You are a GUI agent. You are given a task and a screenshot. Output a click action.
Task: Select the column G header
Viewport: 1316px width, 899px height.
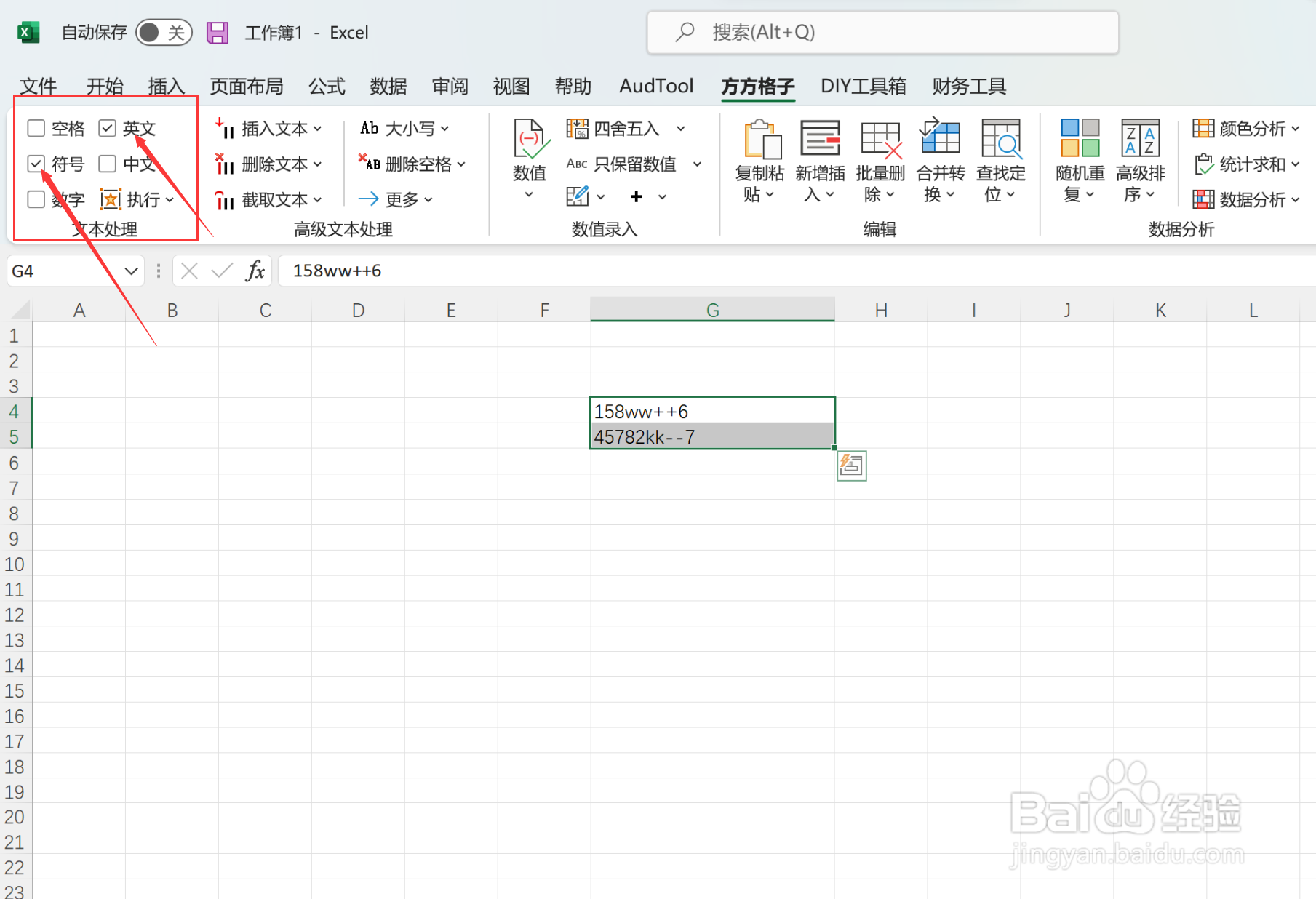712,310
